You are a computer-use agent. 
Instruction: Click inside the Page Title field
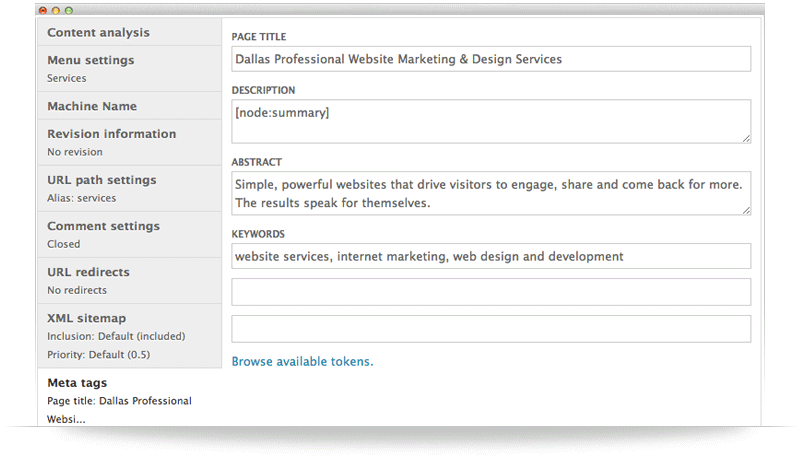[491, 59]
